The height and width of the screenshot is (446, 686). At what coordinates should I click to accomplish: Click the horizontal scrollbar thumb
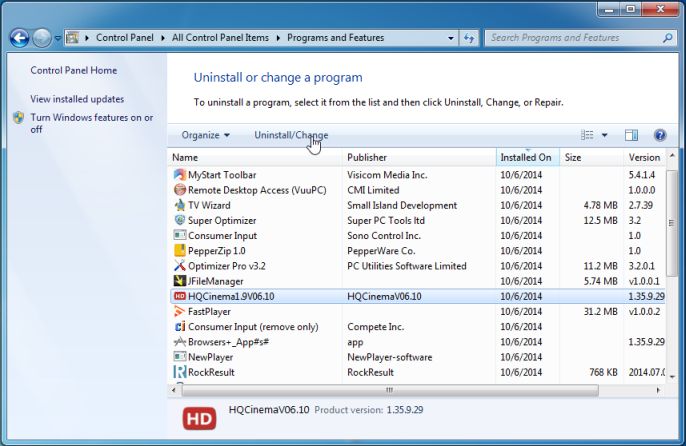[x=390, y=390]
